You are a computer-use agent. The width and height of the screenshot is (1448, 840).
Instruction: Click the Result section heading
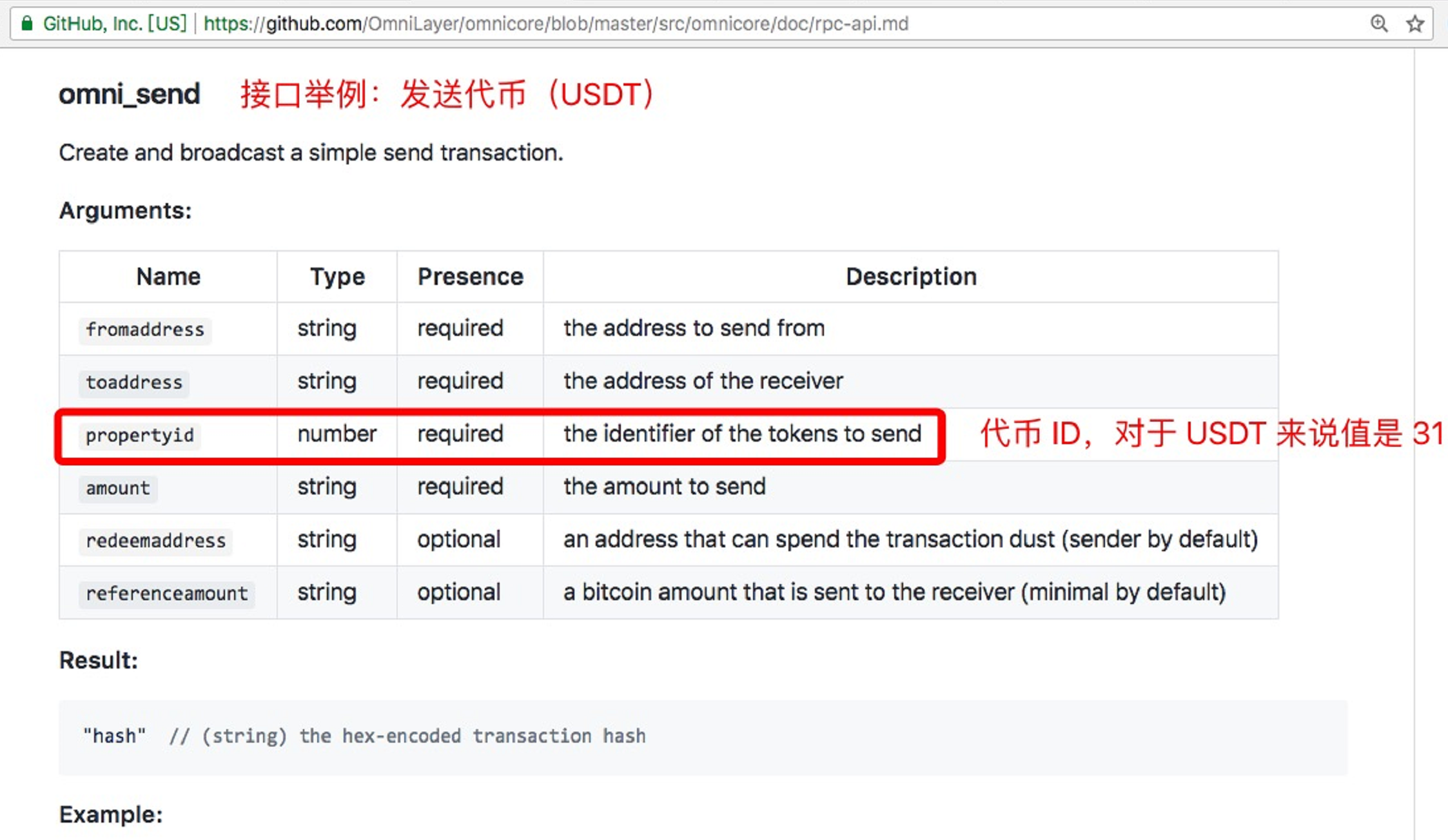pos(98,660)
